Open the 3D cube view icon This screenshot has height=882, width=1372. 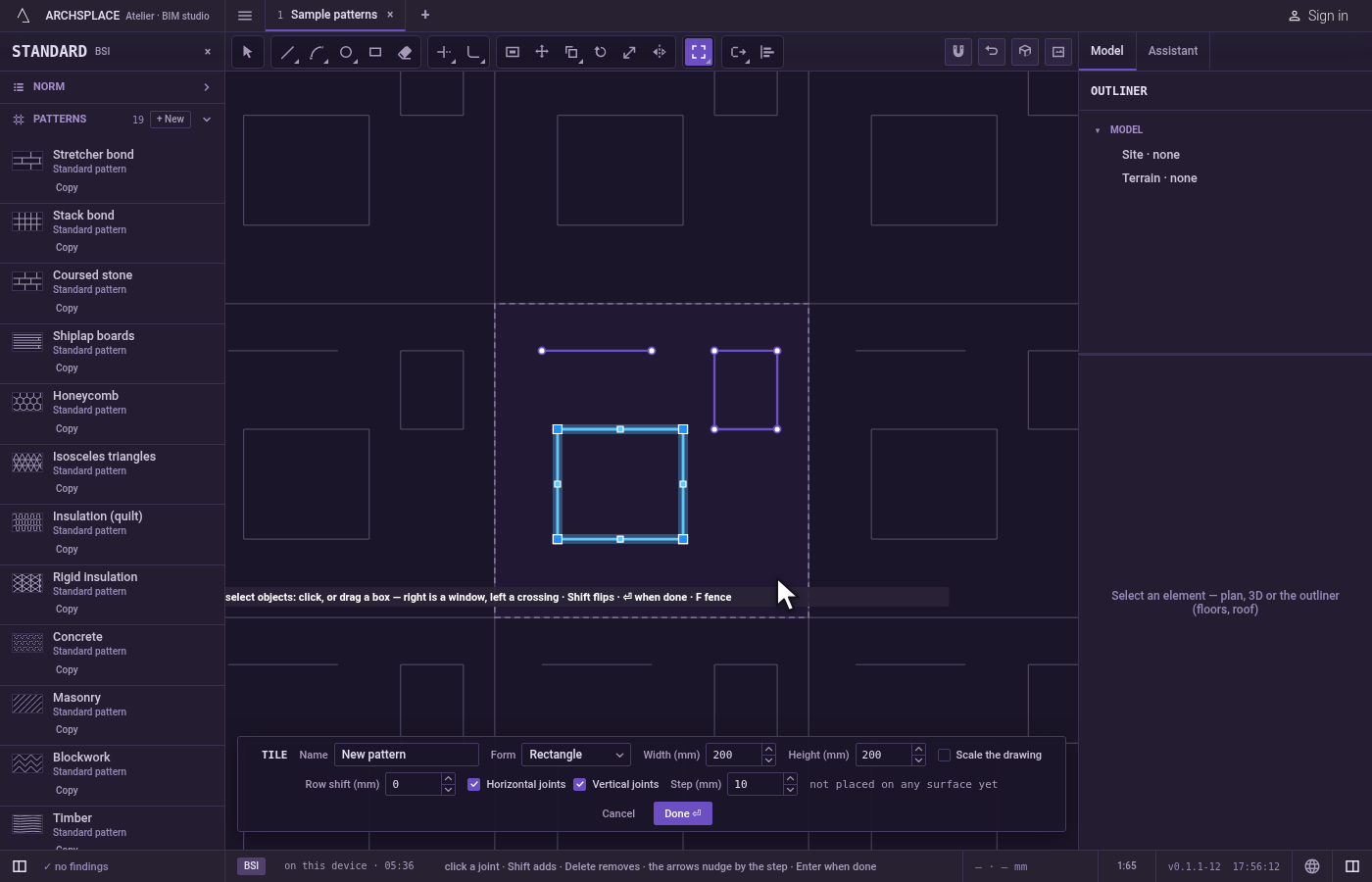[x=1025, y=52]
